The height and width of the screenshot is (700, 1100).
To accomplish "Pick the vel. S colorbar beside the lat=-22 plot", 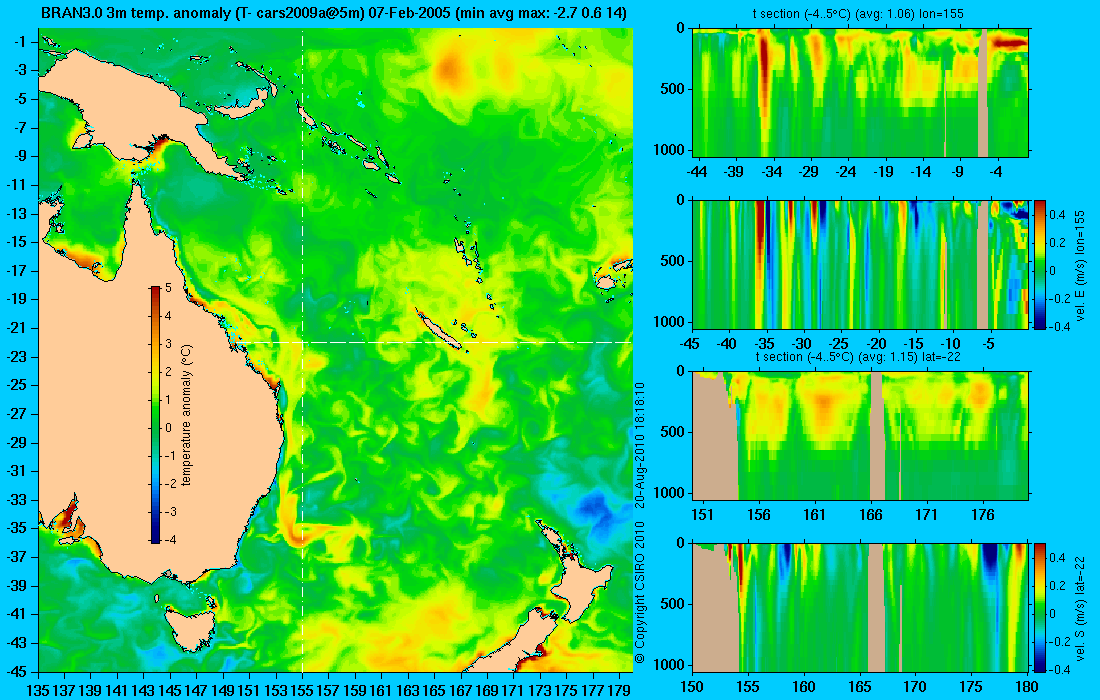I will tap(1039, 607).
